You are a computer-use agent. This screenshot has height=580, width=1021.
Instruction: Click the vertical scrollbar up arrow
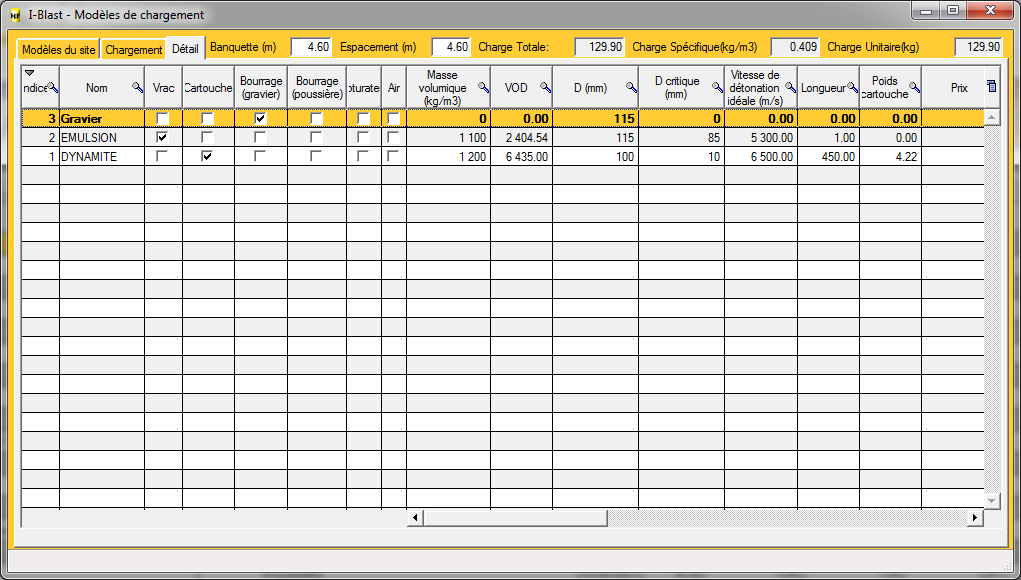[992, 117]
